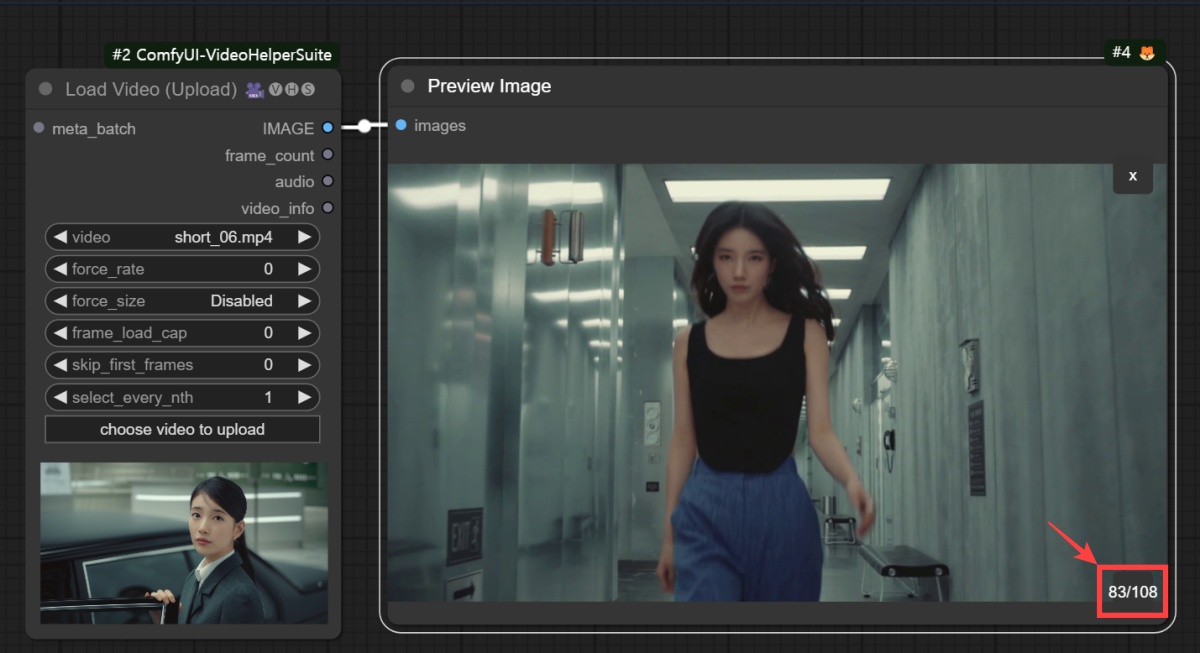Click the V badge icon beside the camera

[275, 89]
